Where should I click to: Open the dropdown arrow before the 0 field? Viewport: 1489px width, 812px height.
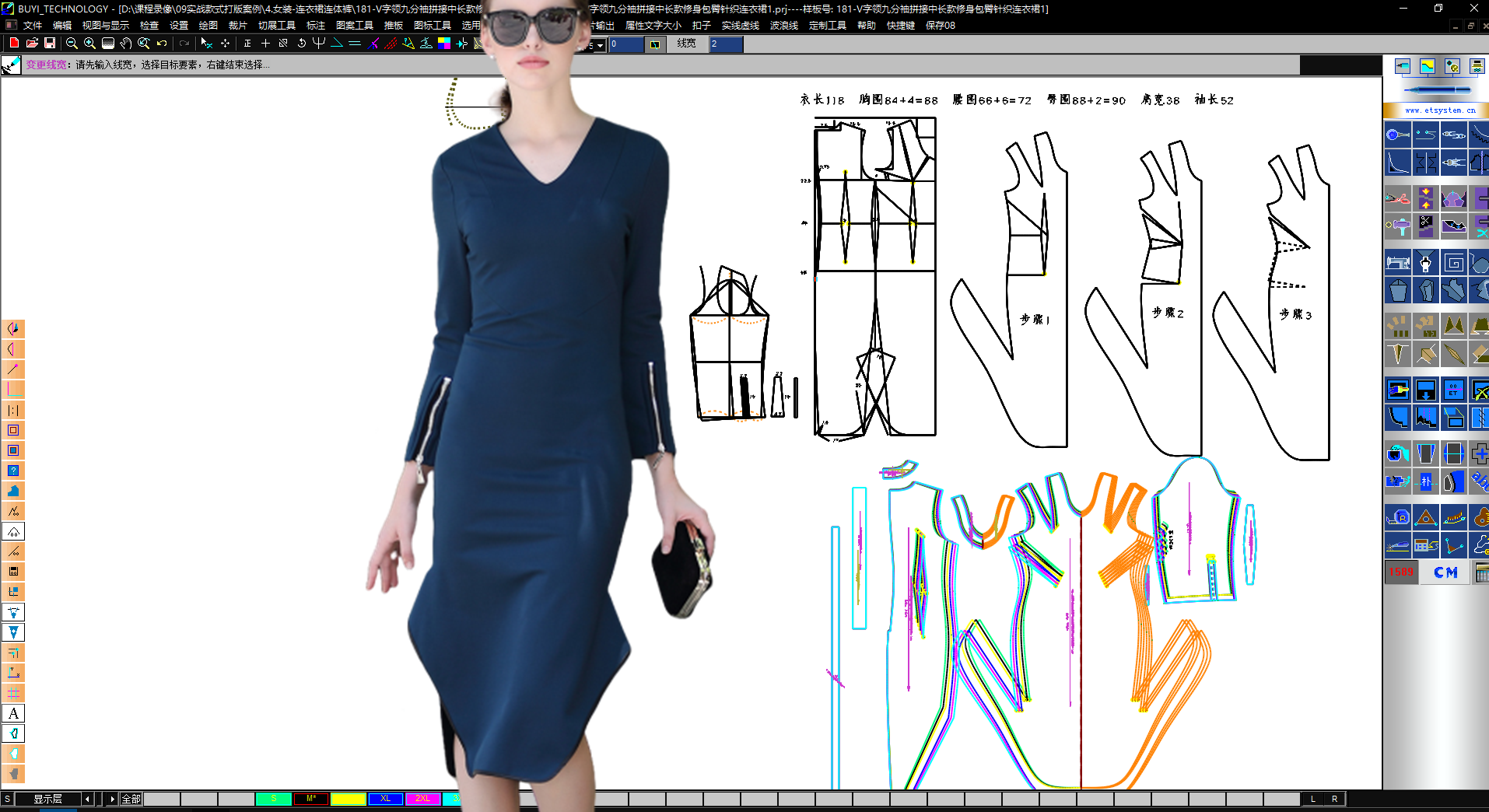coord(601,45)
